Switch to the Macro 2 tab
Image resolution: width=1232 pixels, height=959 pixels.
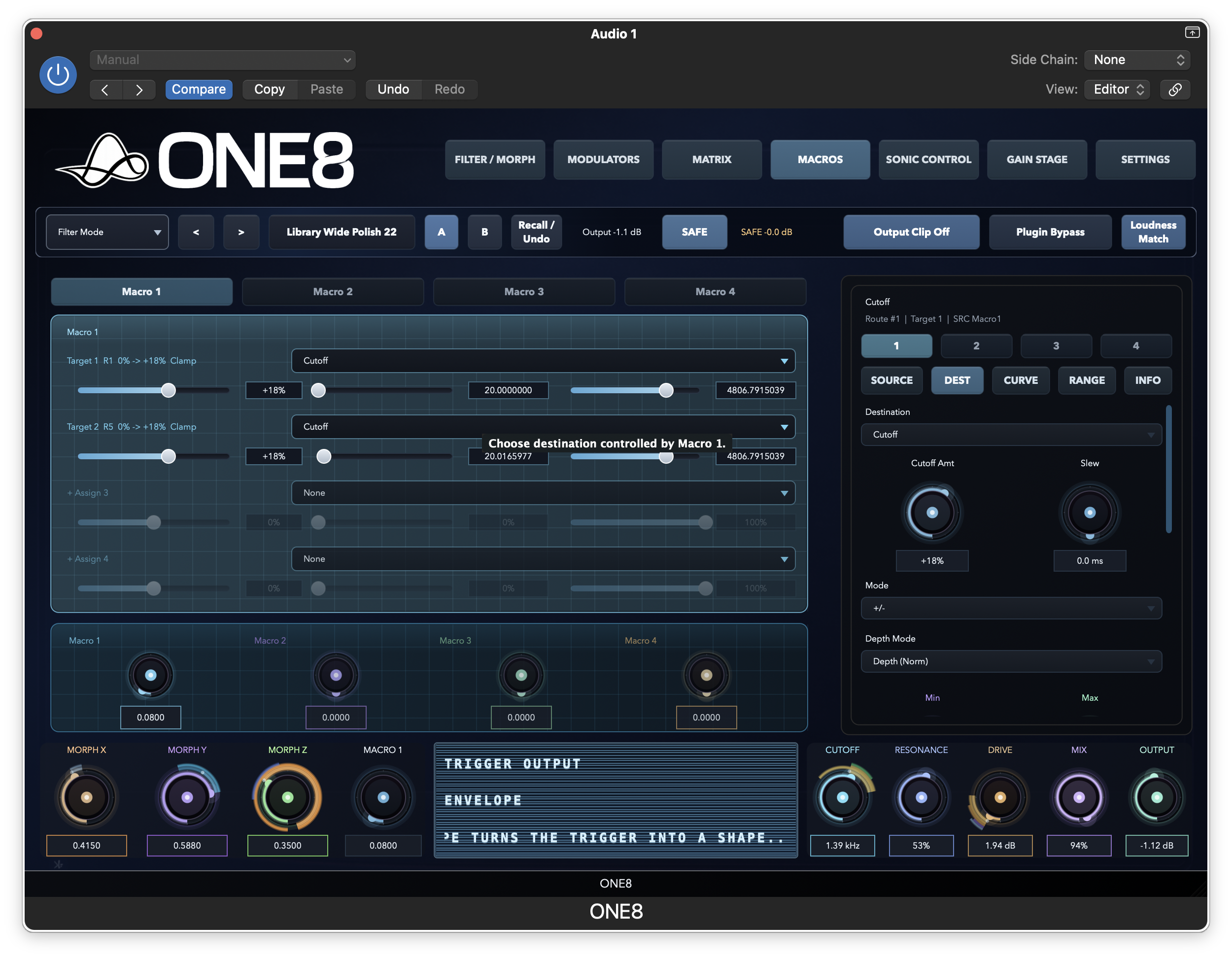click(x=333, y=292)
